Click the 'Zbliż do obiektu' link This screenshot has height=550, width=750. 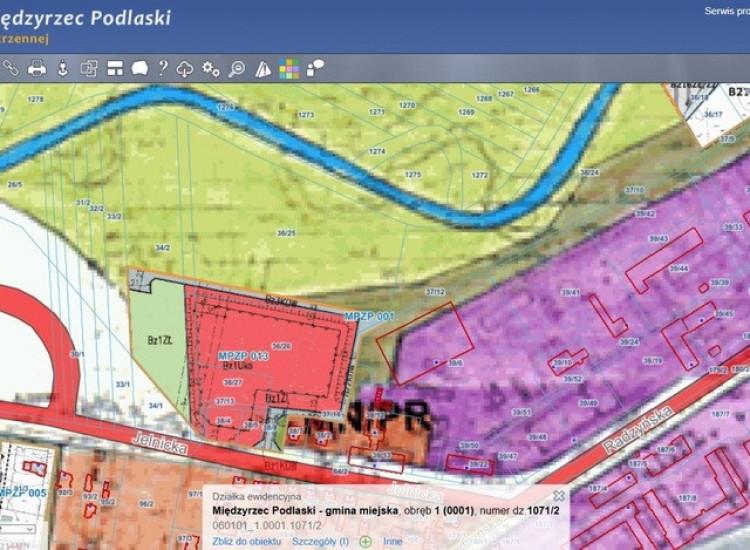[x=246, y=541]
